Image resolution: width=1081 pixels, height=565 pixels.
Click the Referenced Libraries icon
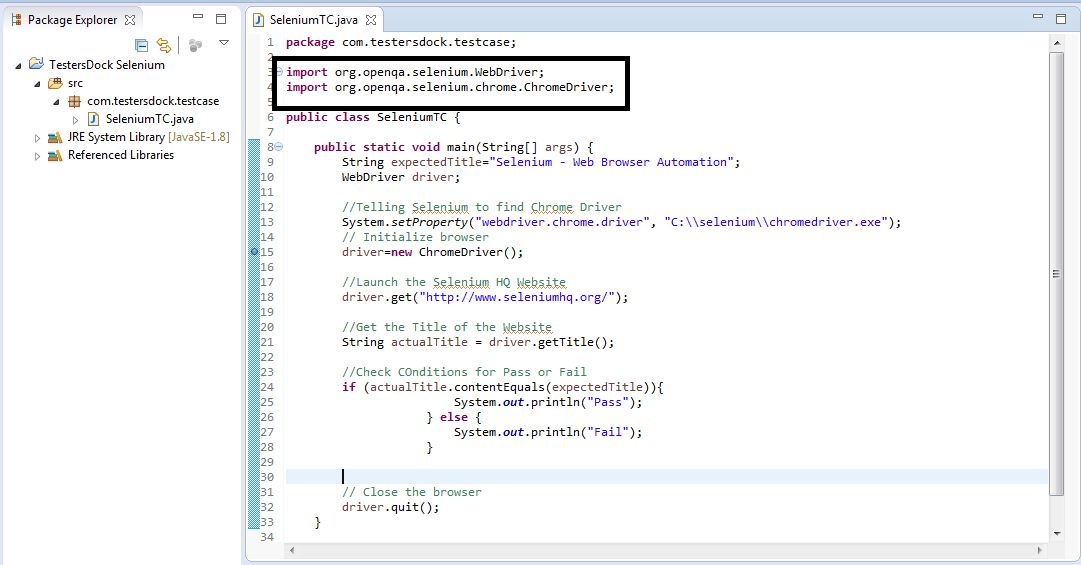tap(54, 156)
